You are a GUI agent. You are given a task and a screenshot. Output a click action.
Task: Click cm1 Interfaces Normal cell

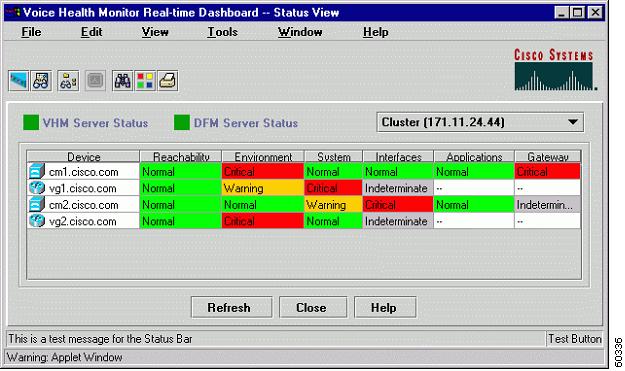tap(398, 171)
